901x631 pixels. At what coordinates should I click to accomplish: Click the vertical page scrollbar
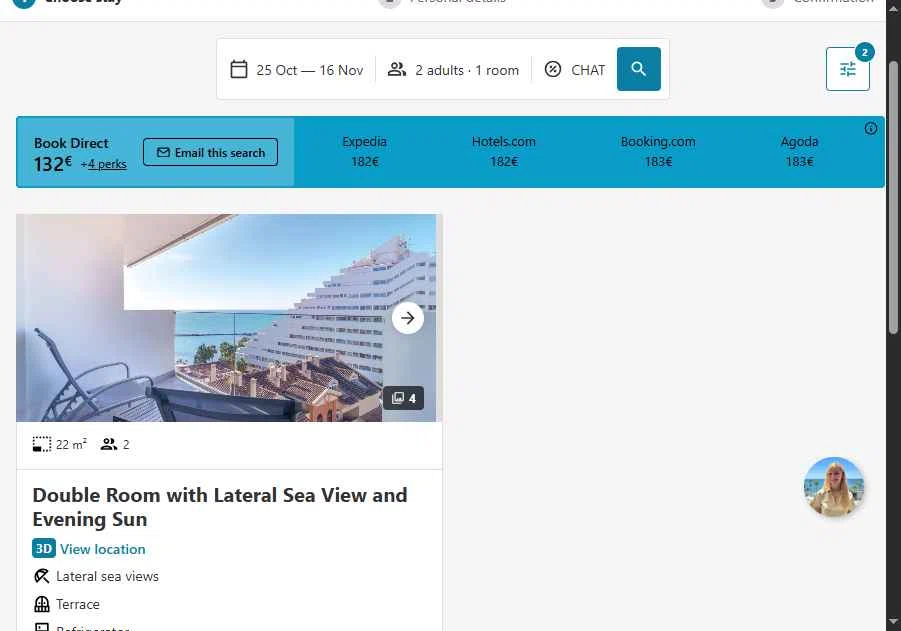(x=893, y=197)
